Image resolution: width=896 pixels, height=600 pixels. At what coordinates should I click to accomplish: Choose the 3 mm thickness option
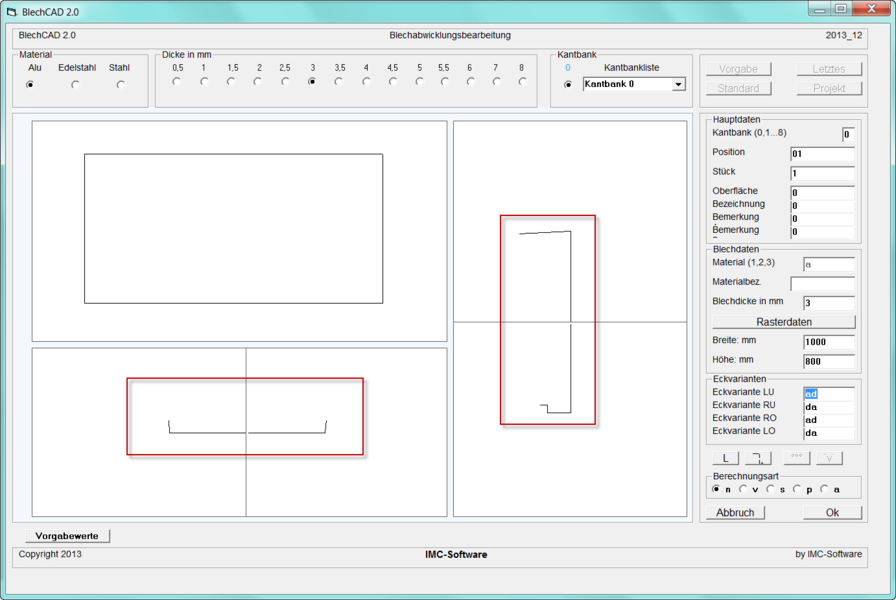tap(311, 82)
